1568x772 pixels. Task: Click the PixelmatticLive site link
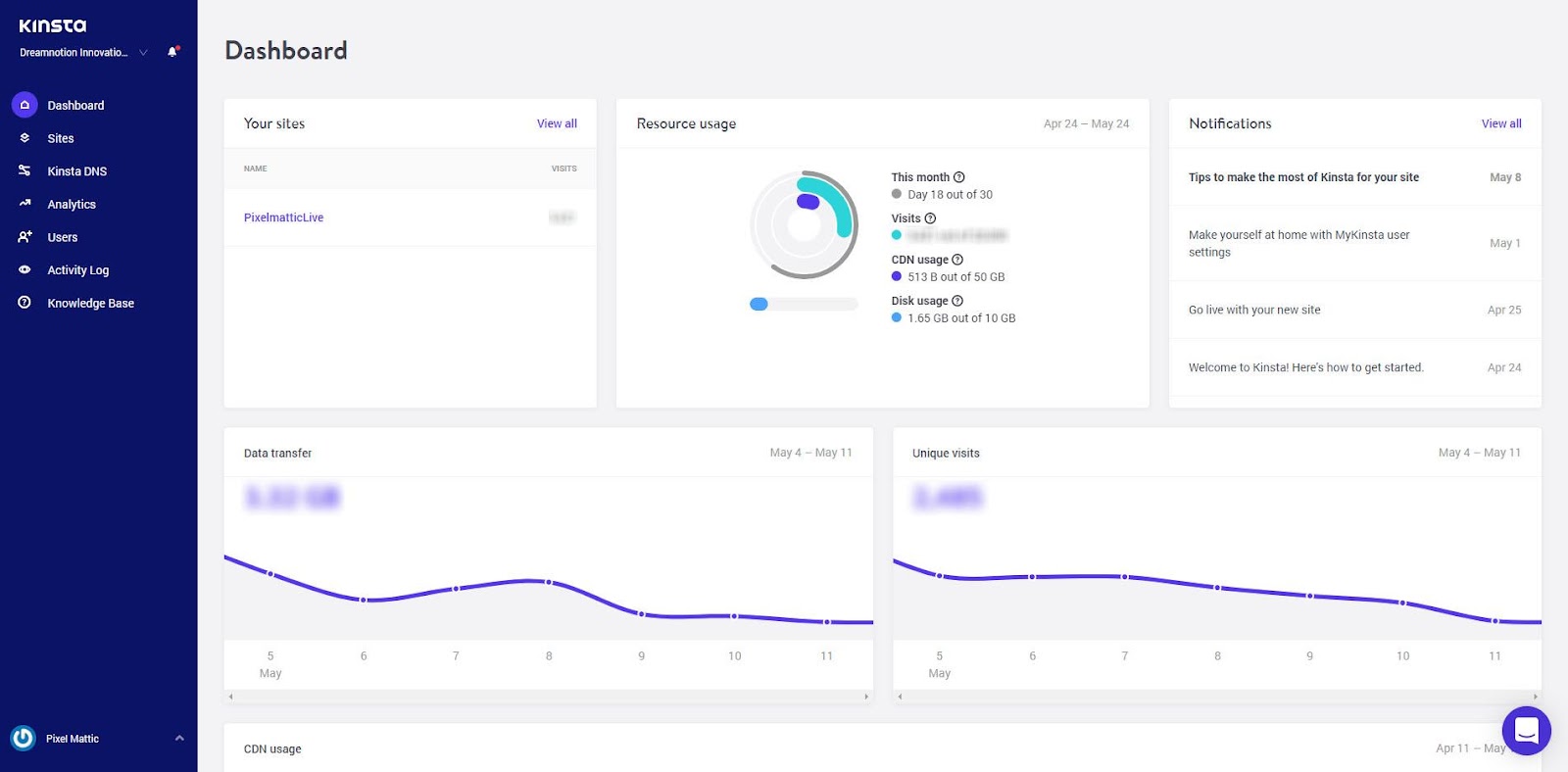283,217
